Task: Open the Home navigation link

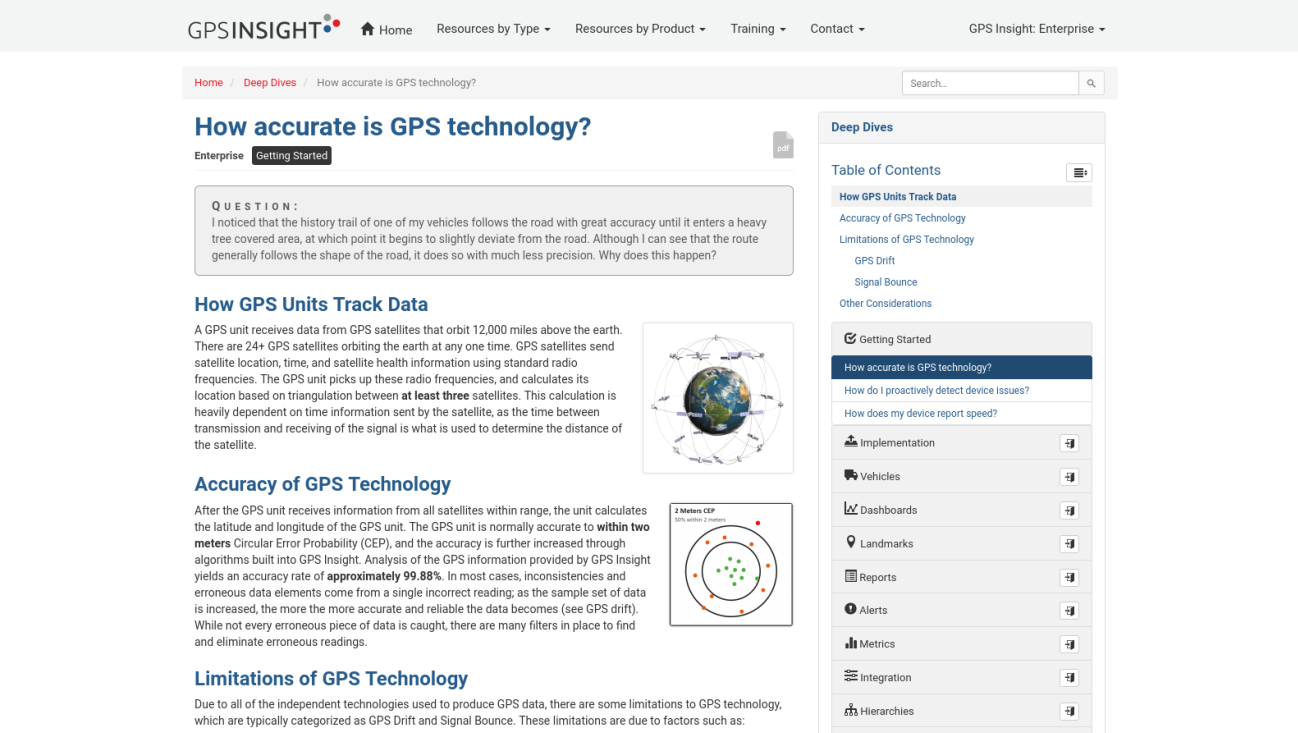Action: (386, 29)
